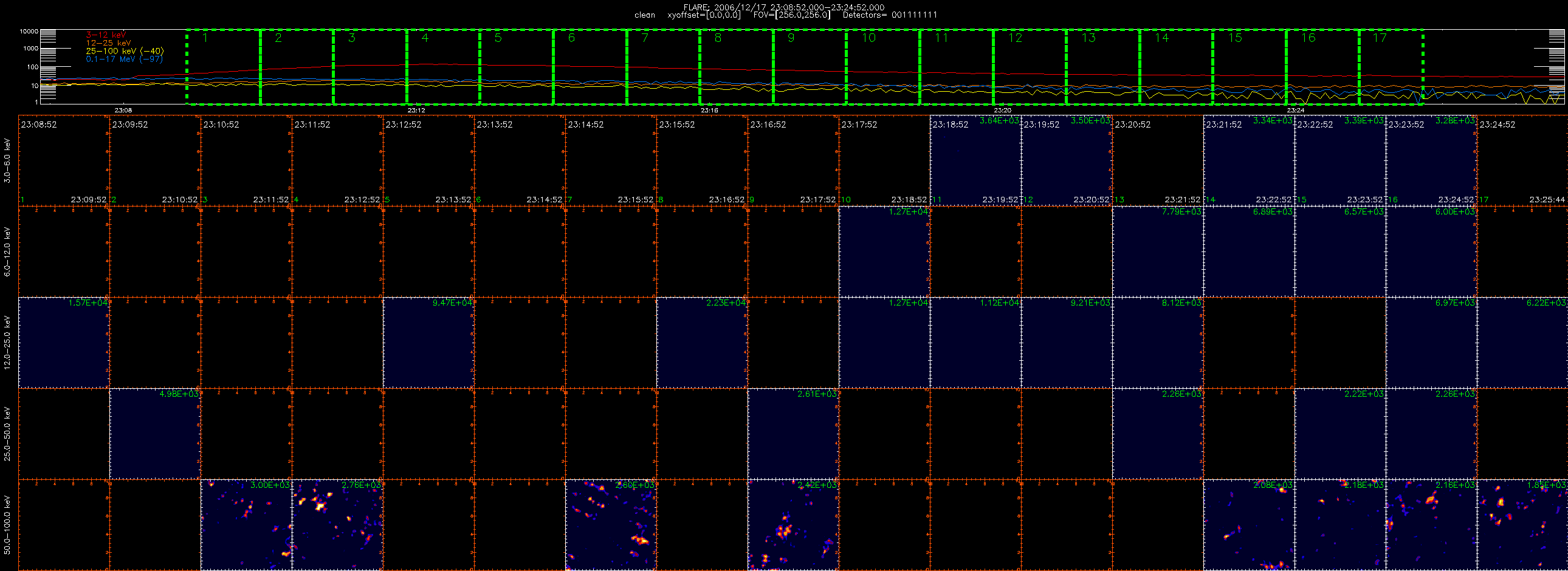Open 50-100 keV image with peak 3.00E+03
The image size is (1568, 571).
pyautogui.click(x=247, y=525)
